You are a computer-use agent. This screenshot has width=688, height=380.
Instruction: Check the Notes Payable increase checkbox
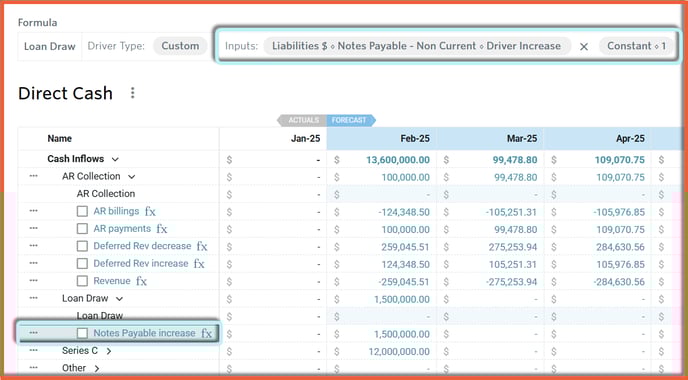coord(82,333)
